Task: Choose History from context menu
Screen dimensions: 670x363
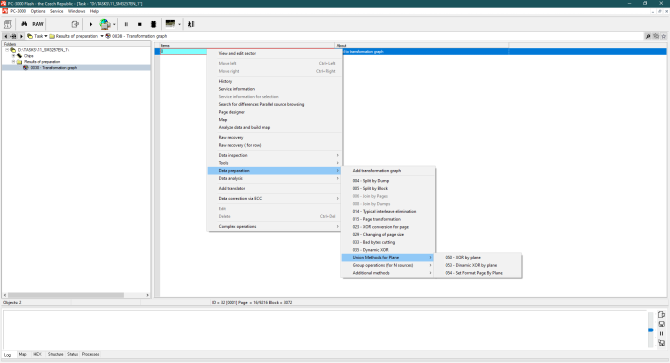Action: [x=274, y=81]
